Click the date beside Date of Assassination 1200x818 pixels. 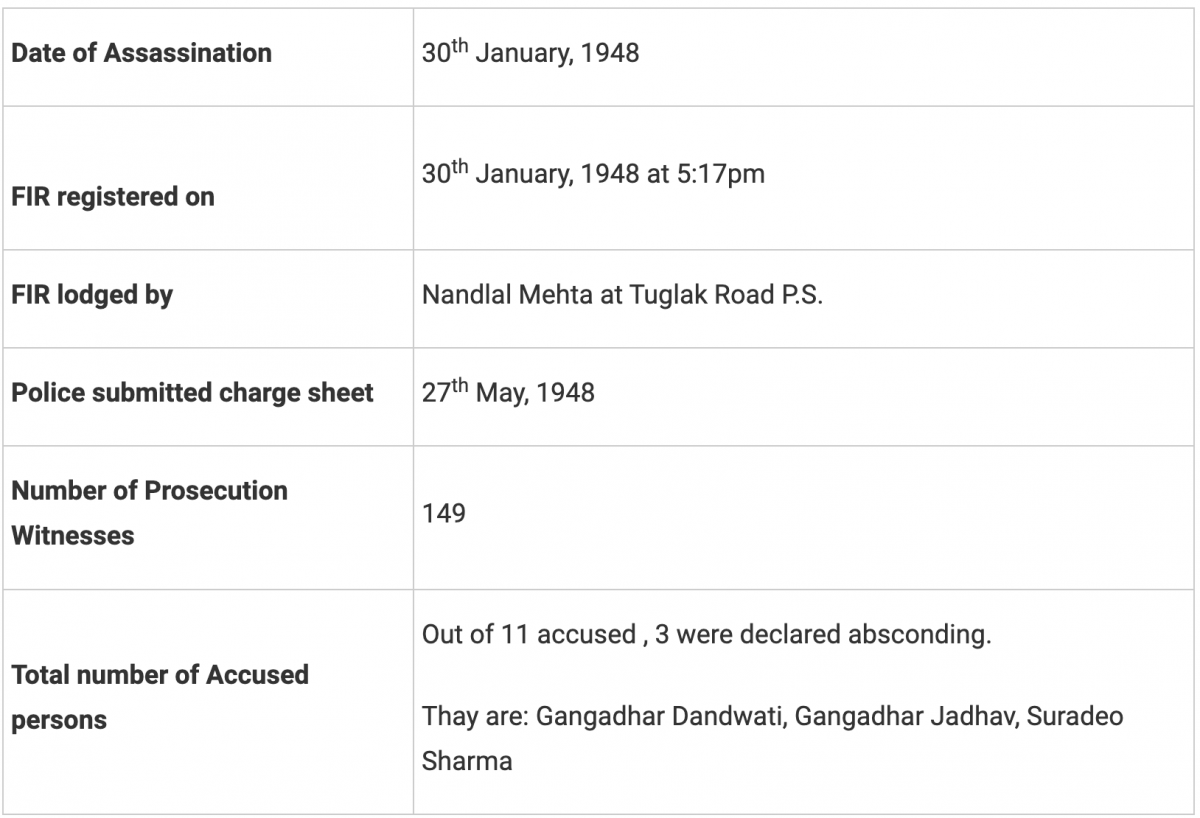click(530, 53)
